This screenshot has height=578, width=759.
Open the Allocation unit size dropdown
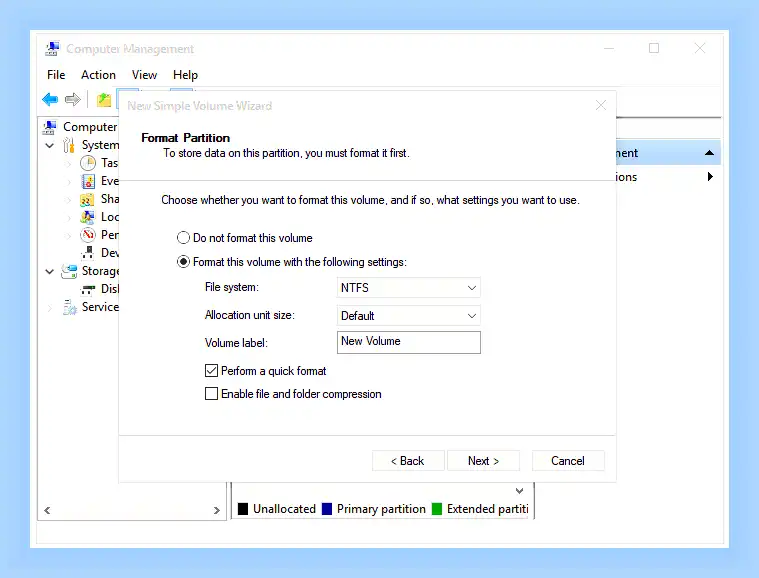(409, 316)
